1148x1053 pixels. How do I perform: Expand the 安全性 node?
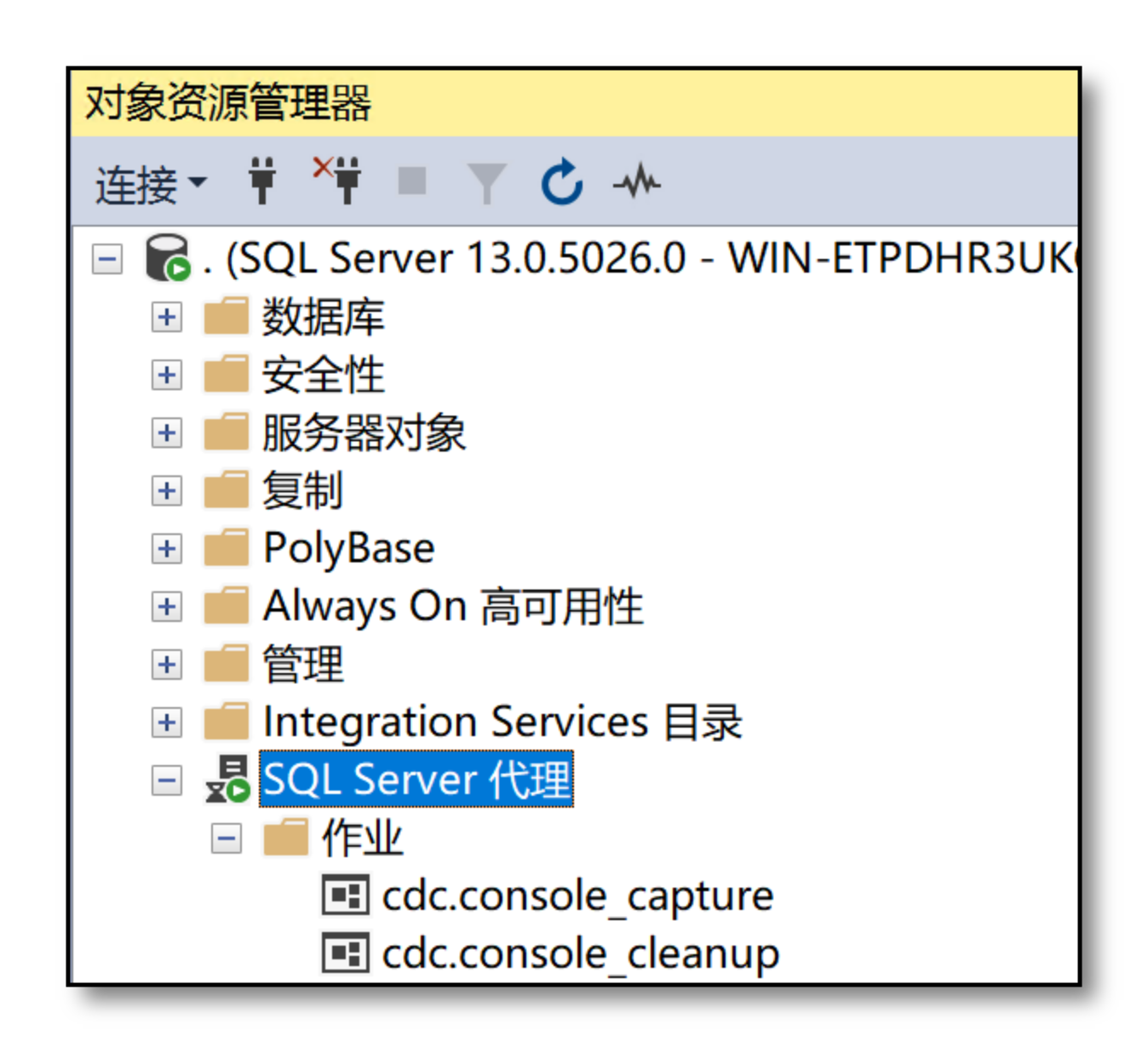pyautogui.click(x=166, y=375)
